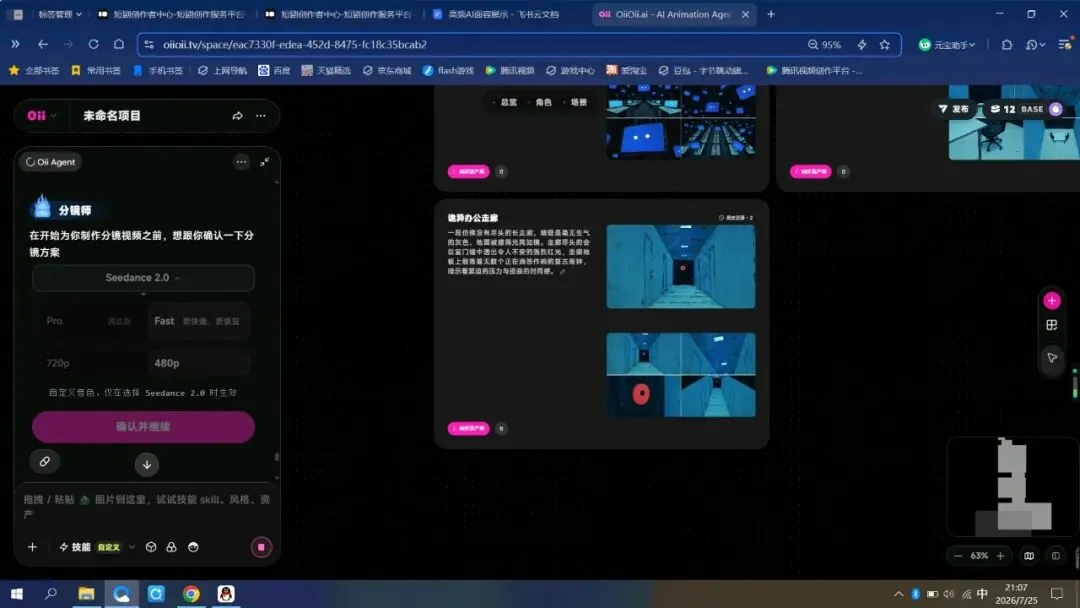The image size is (1080, 608).
Task: Bookmark this page with star icon
Action: pyautogui.click(x=884, y=45)
